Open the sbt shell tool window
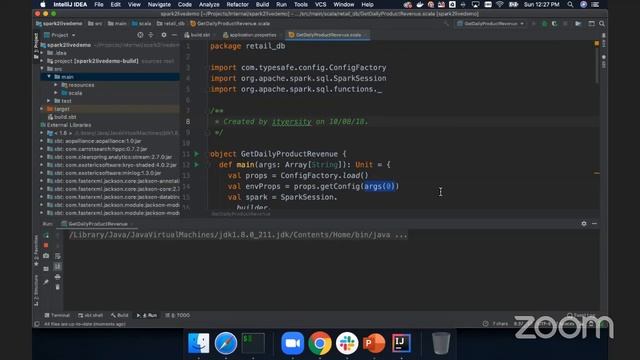The image size is (640, 360). click(x=91, y=315)
